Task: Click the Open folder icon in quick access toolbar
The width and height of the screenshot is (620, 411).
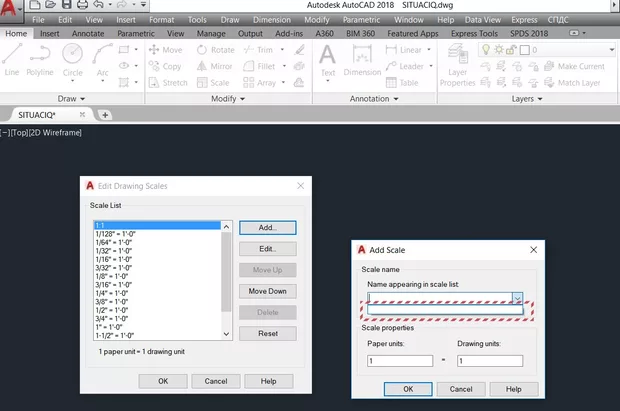Action: (x=50, y=5)
